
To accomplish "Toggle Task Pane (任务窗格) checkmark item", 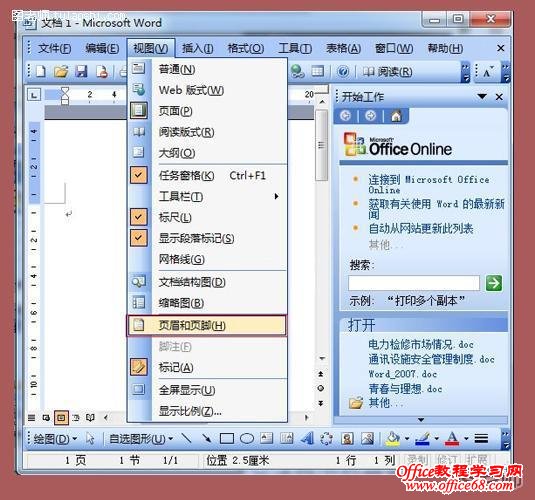I will [207, 175].
